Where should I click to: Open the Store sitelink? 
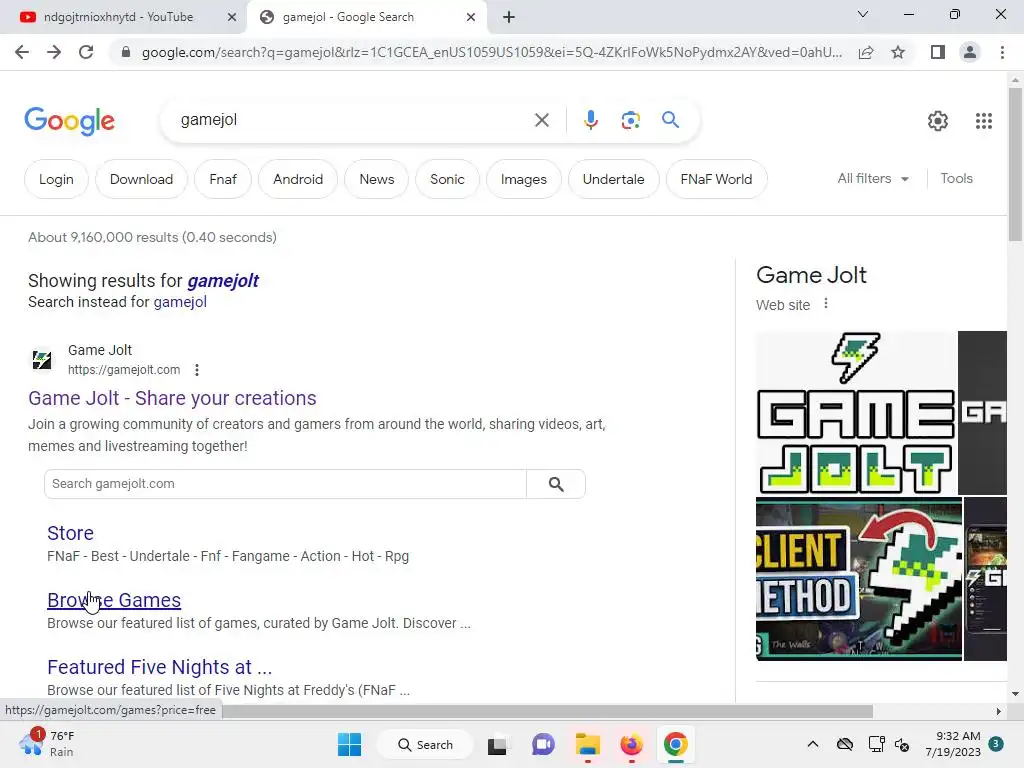point(71,533)
